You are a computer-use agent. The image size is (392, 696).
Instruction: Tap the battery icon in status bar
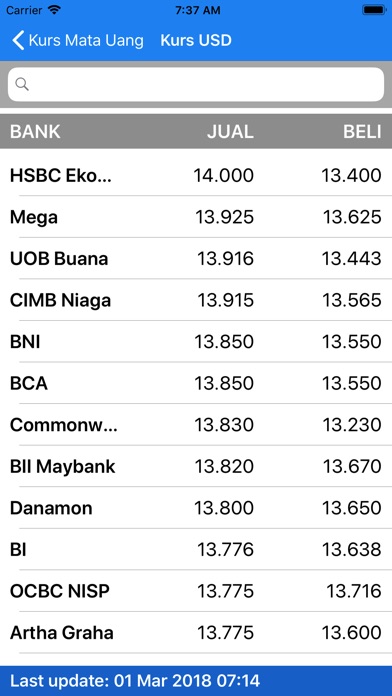click(x=374, y=10)
